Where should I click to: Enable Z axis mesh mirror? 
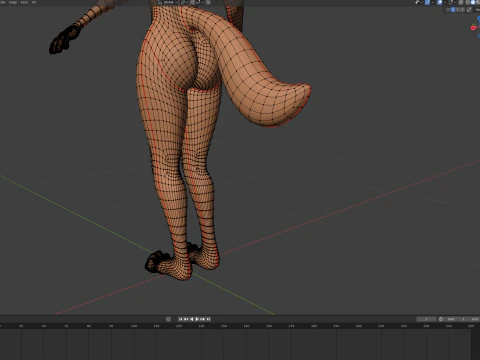[x=463, y=10]
